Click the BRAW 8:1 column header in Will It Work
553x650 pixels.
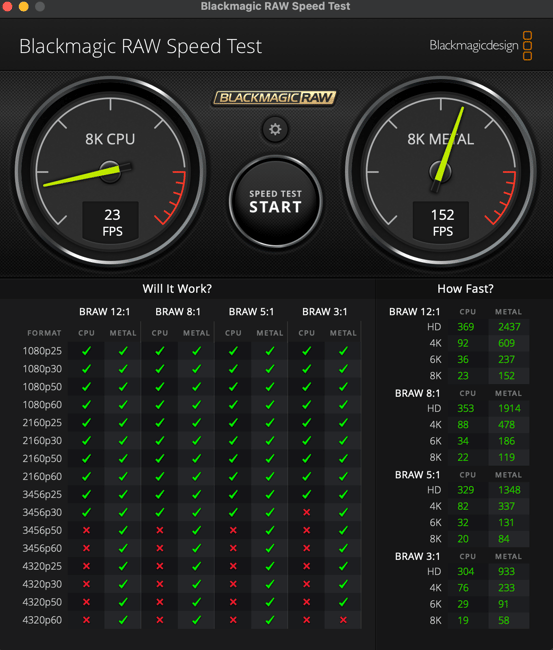[178, 312]
